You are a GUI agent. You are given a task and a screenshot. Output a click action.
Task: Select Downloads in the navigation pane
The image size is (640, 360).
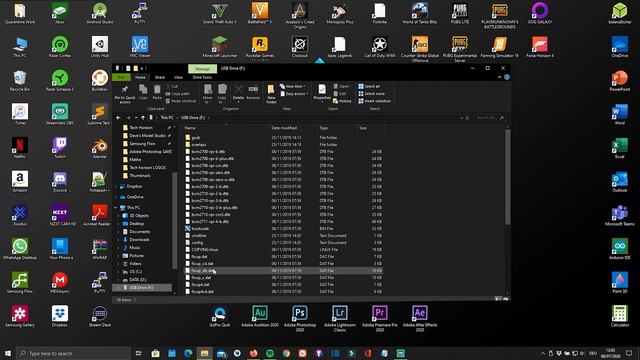coord(139,240)
